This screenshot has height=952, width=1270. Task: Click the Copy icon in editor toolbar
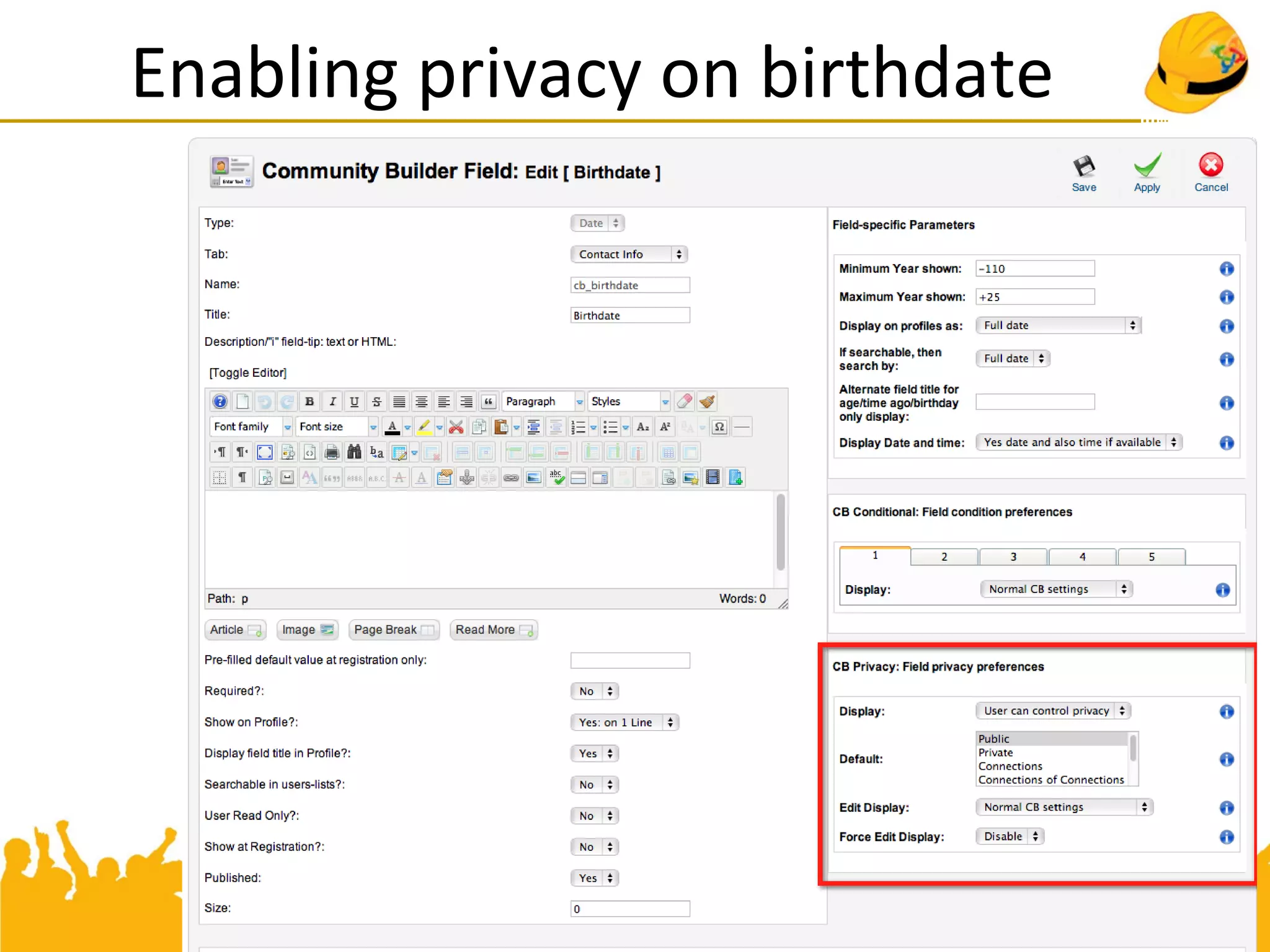pos(479,427)
